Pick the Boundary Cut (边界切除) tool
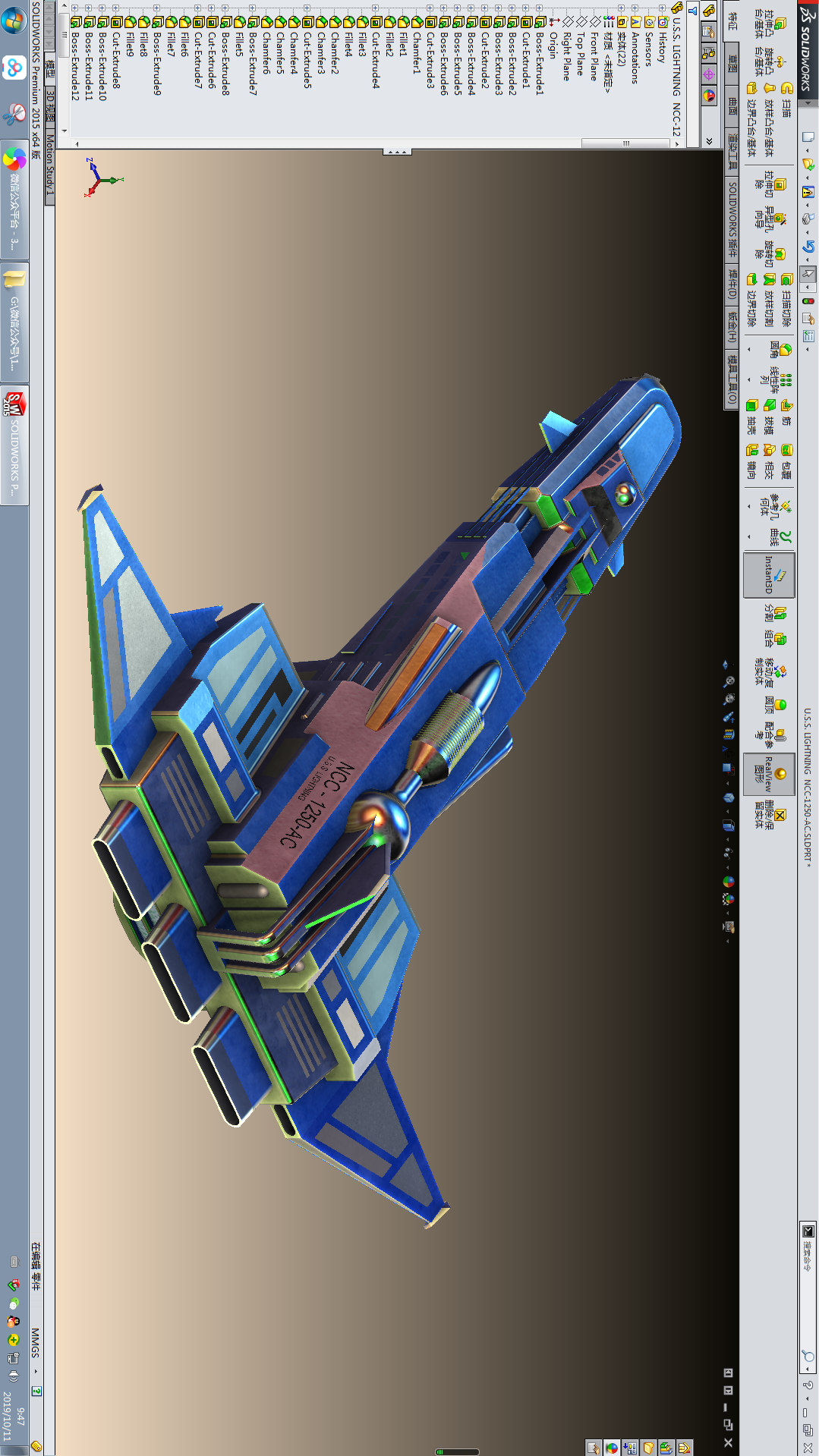This screenshot has height=1456, width=819. point(751,300)
